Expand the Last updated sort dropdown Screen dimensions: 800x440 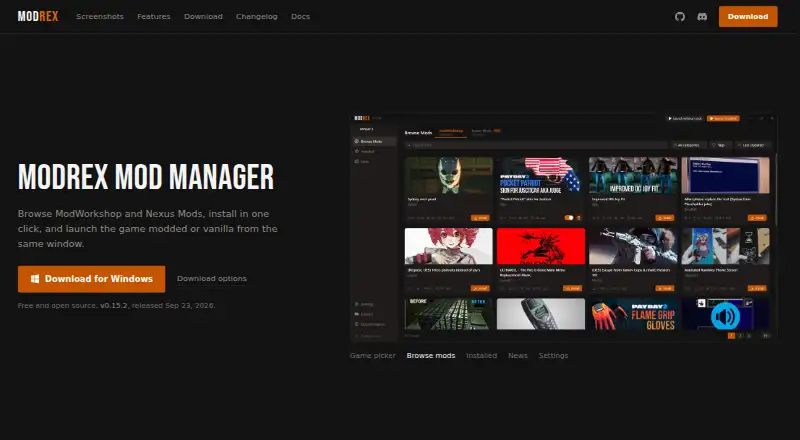753,145
